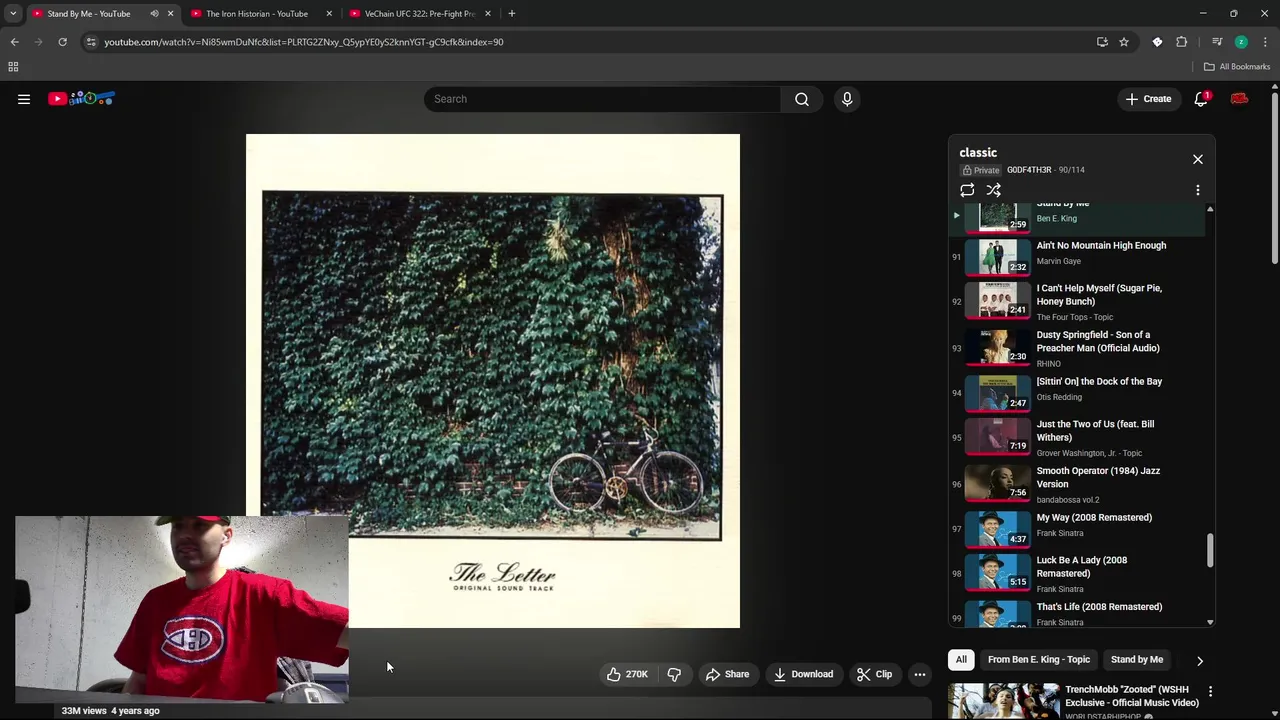Image resolution: width=1280 pixels, height=720 pixels.
Task: Open tab search dropdown
Action: (13, 14)
